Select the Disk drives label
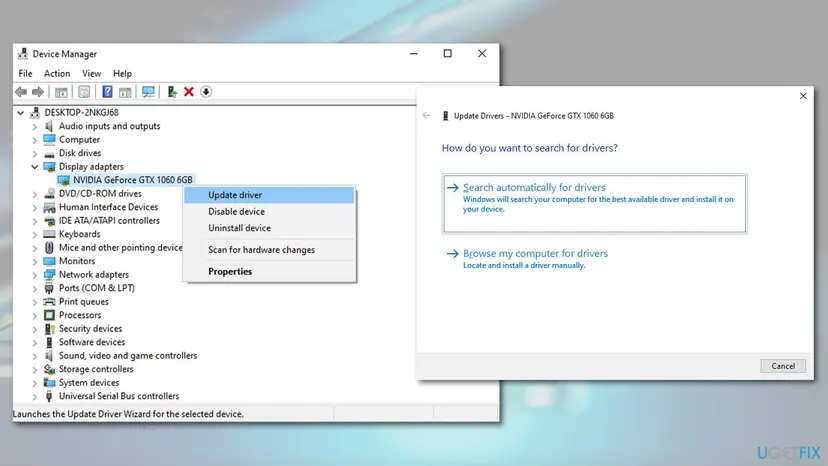 [80, 153]
